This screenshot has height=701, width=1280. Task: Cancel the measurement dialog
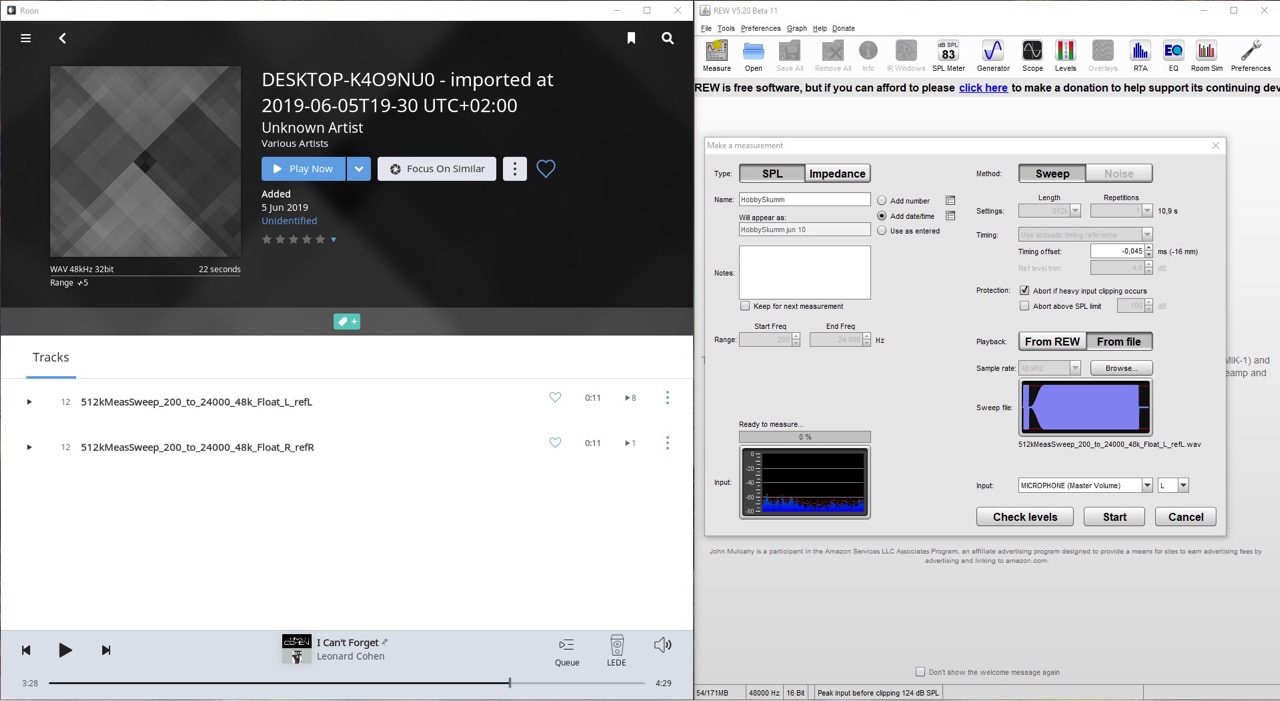click(1186, 517)
